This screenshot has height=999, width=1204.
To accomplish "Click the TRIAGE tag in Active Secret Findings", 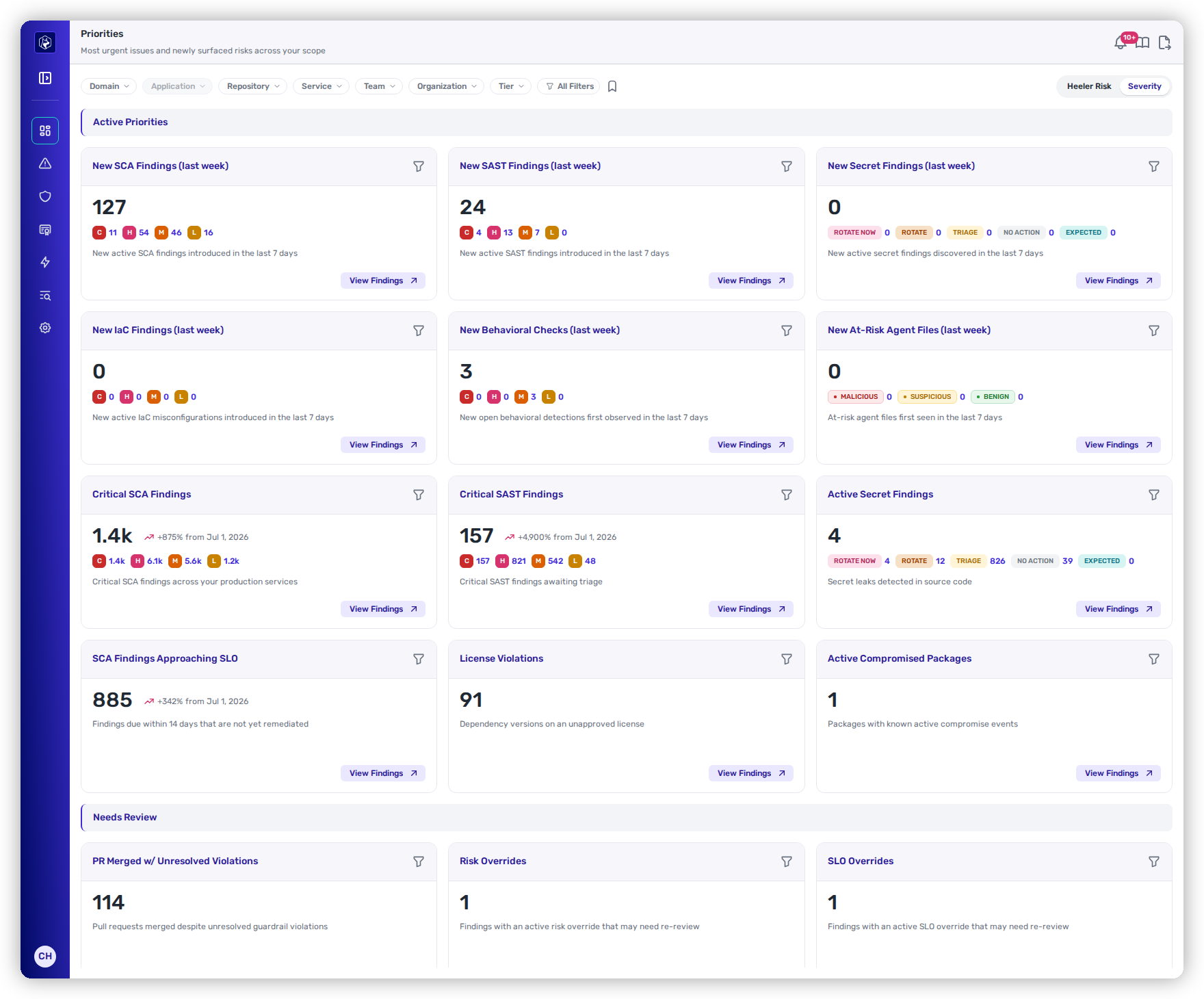I will [969, 561].
